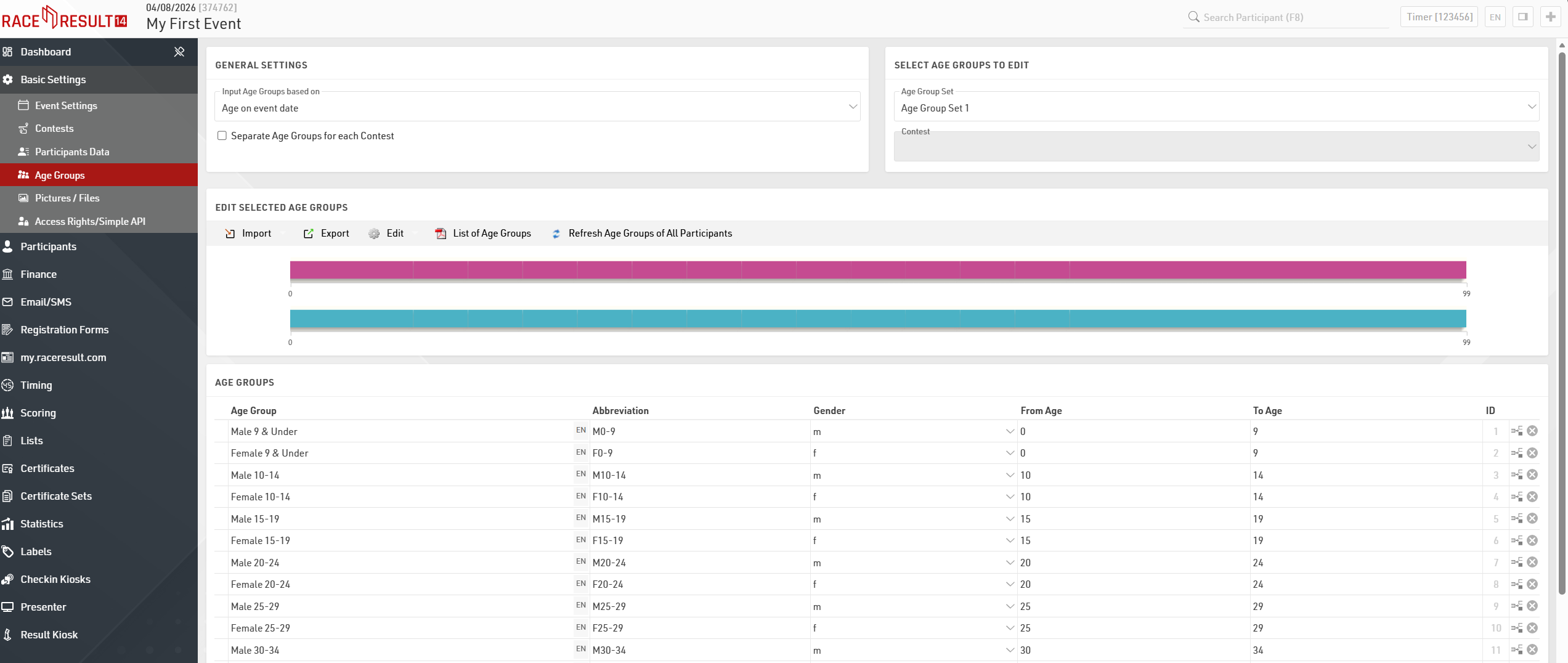Screen dimensions: 1568x663
Task: Delete the Male 9 & Under age group
Action: click(x=1532, y=431)
